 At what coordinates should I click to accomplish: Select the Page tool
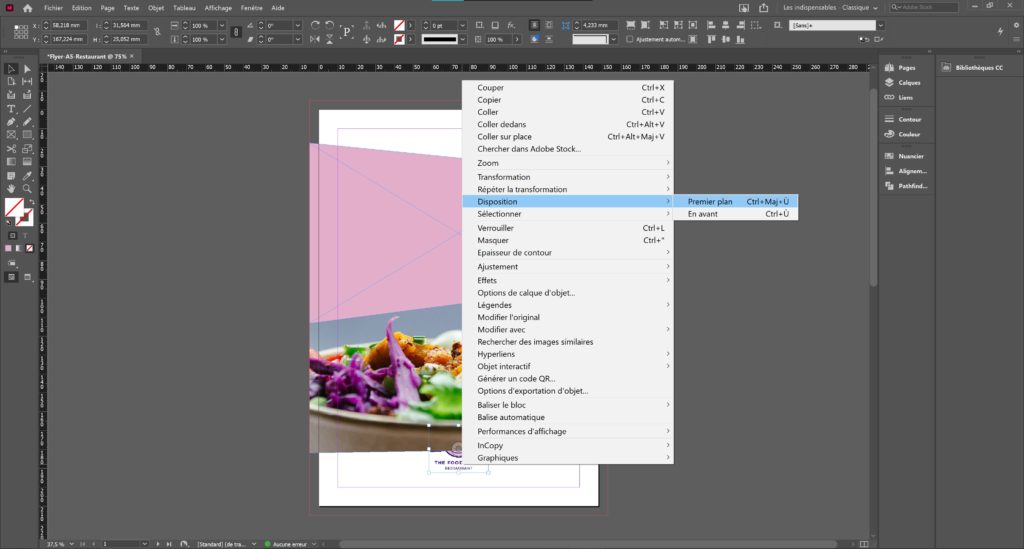coord(11,82)
